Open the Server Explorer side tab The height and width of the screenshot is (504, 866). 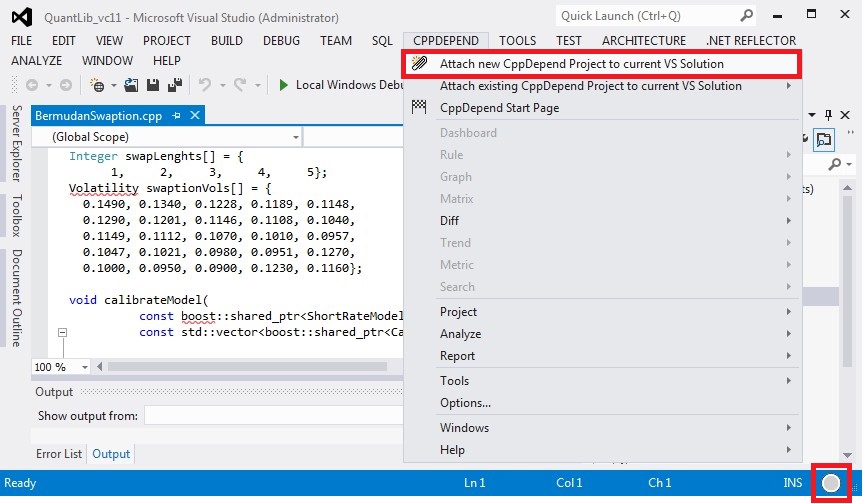point(17,144)
